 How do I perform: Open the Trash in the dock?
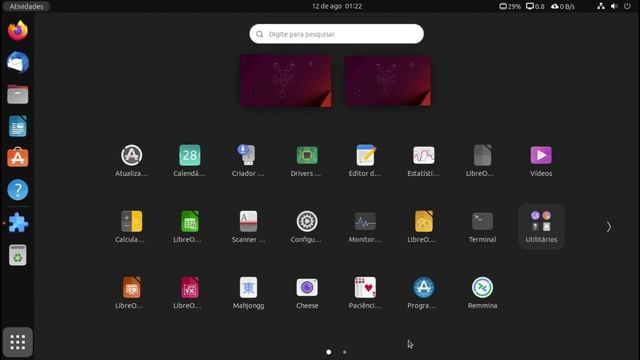(18, 255)
